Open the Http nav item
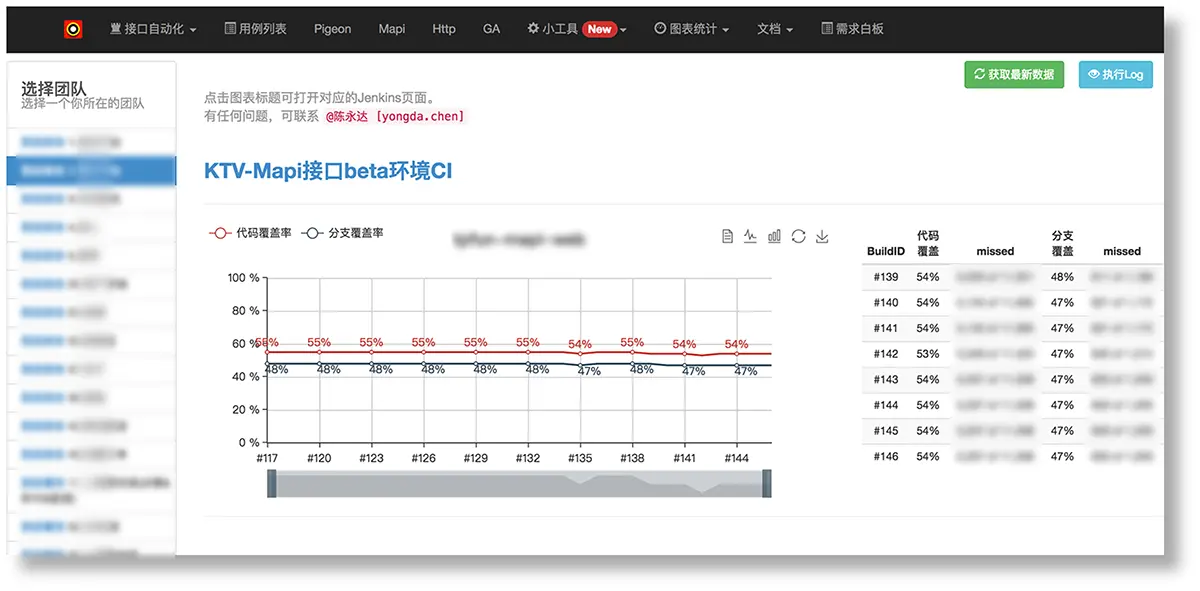The width and height of the screenshot is (1200, 591). click(444, 29)
